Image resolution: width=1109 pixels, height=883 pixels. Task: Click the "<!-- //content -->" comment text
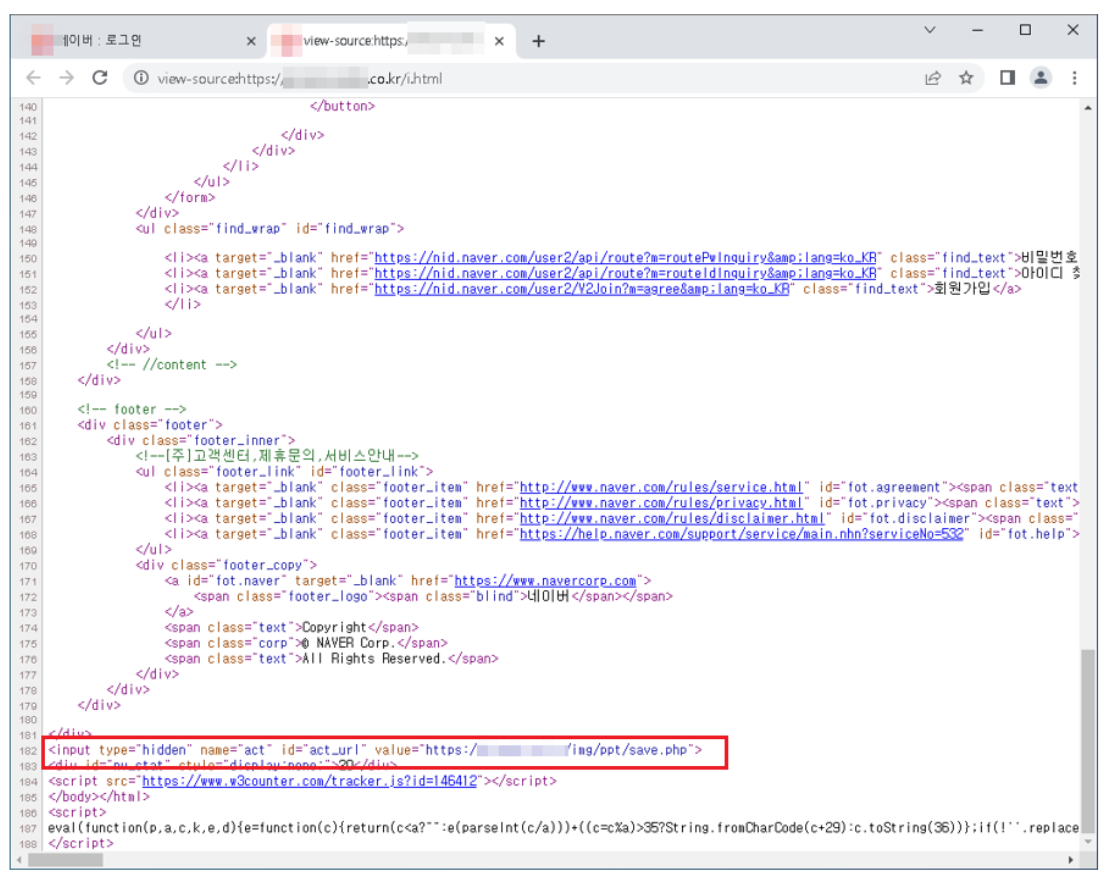(171, 365)
